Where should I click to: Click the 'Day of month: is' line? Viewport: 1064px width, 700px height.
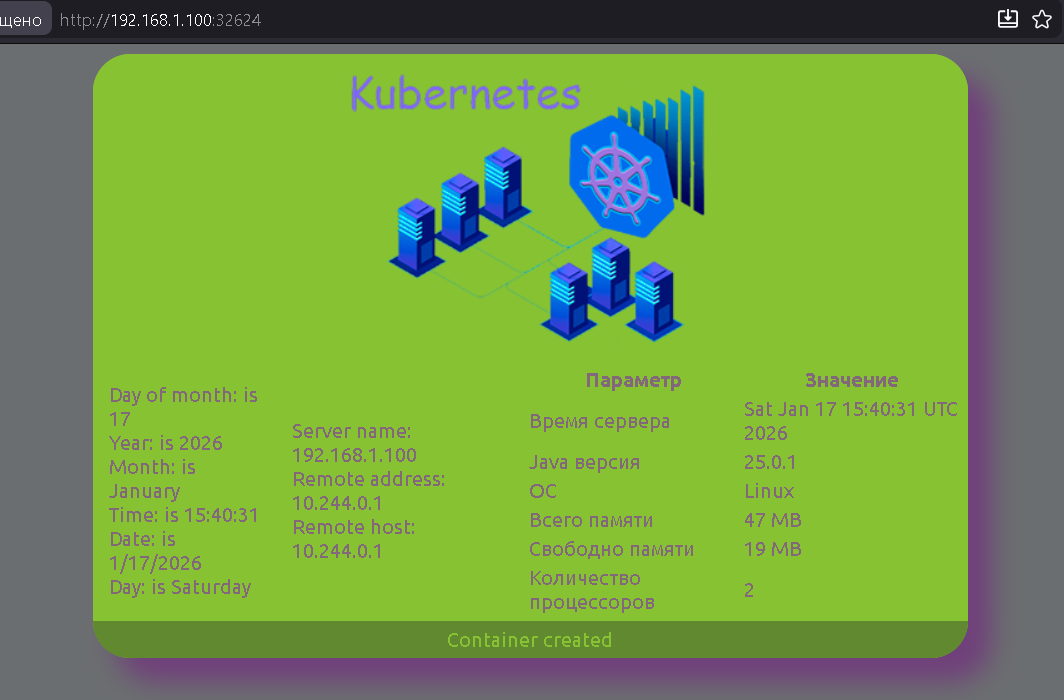coord(183,395)
